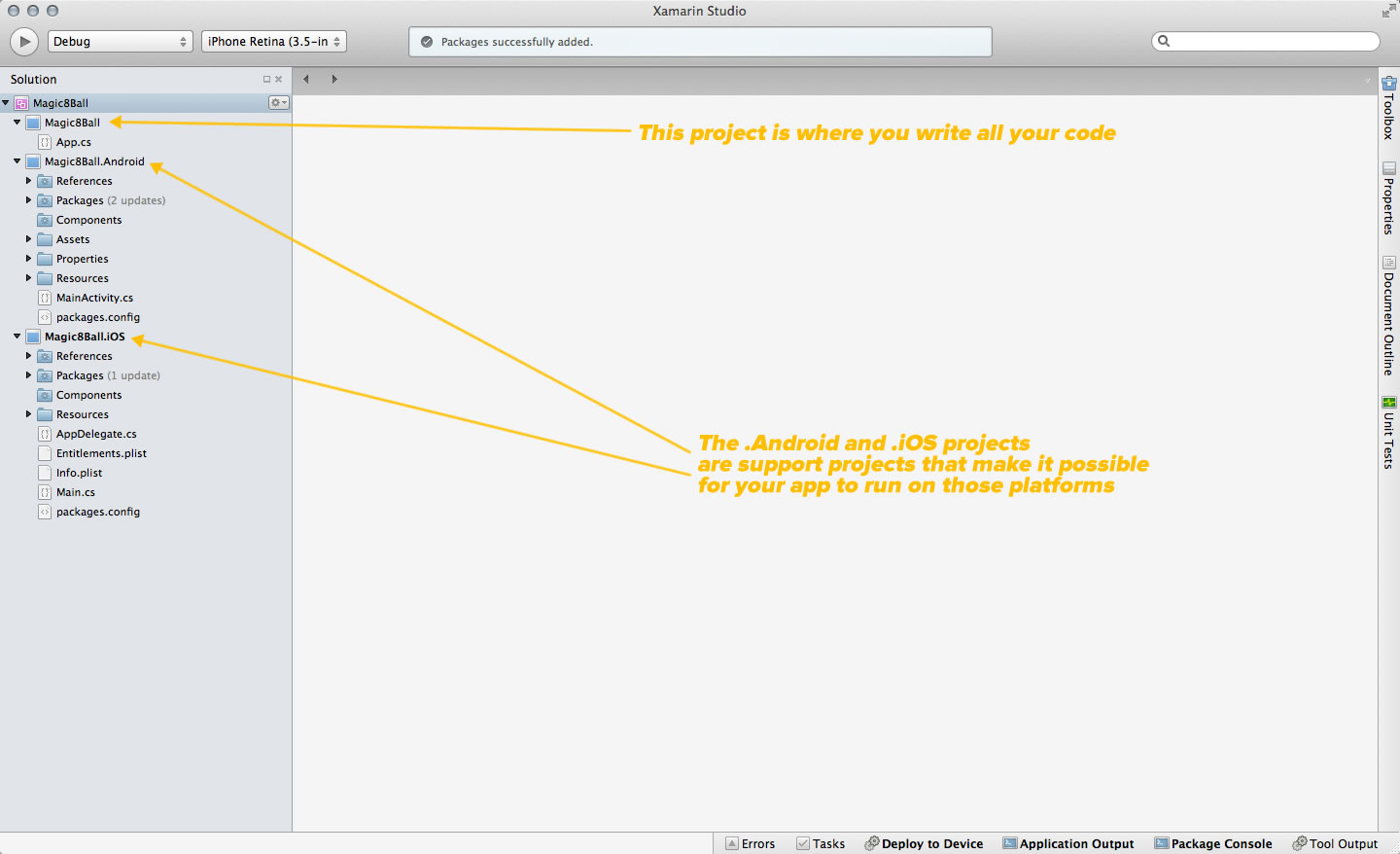
Task: Expand the Assets folder
Action: [x=29, y=239]
